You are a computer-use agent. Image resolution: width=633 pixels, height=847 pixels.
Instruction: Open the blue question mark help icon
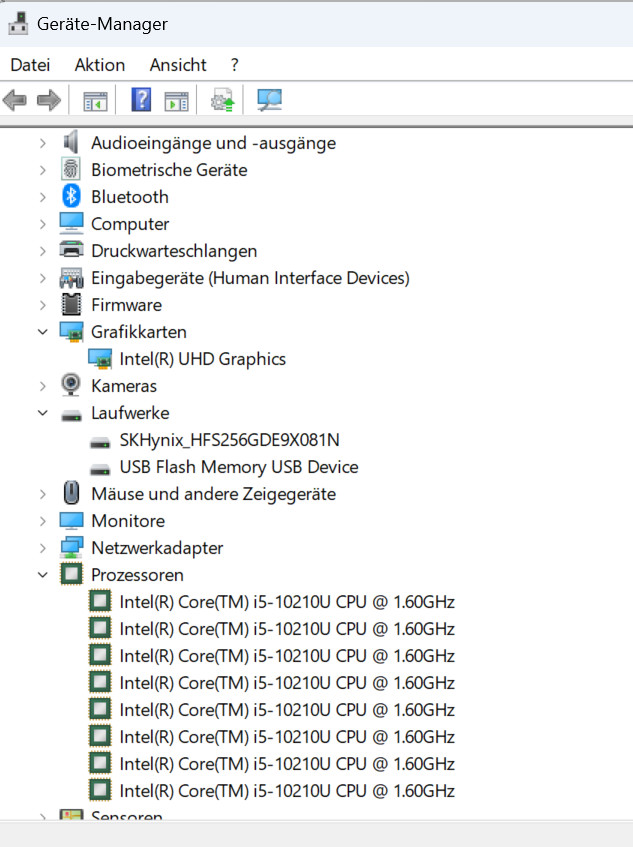click(x=142, y=100)
